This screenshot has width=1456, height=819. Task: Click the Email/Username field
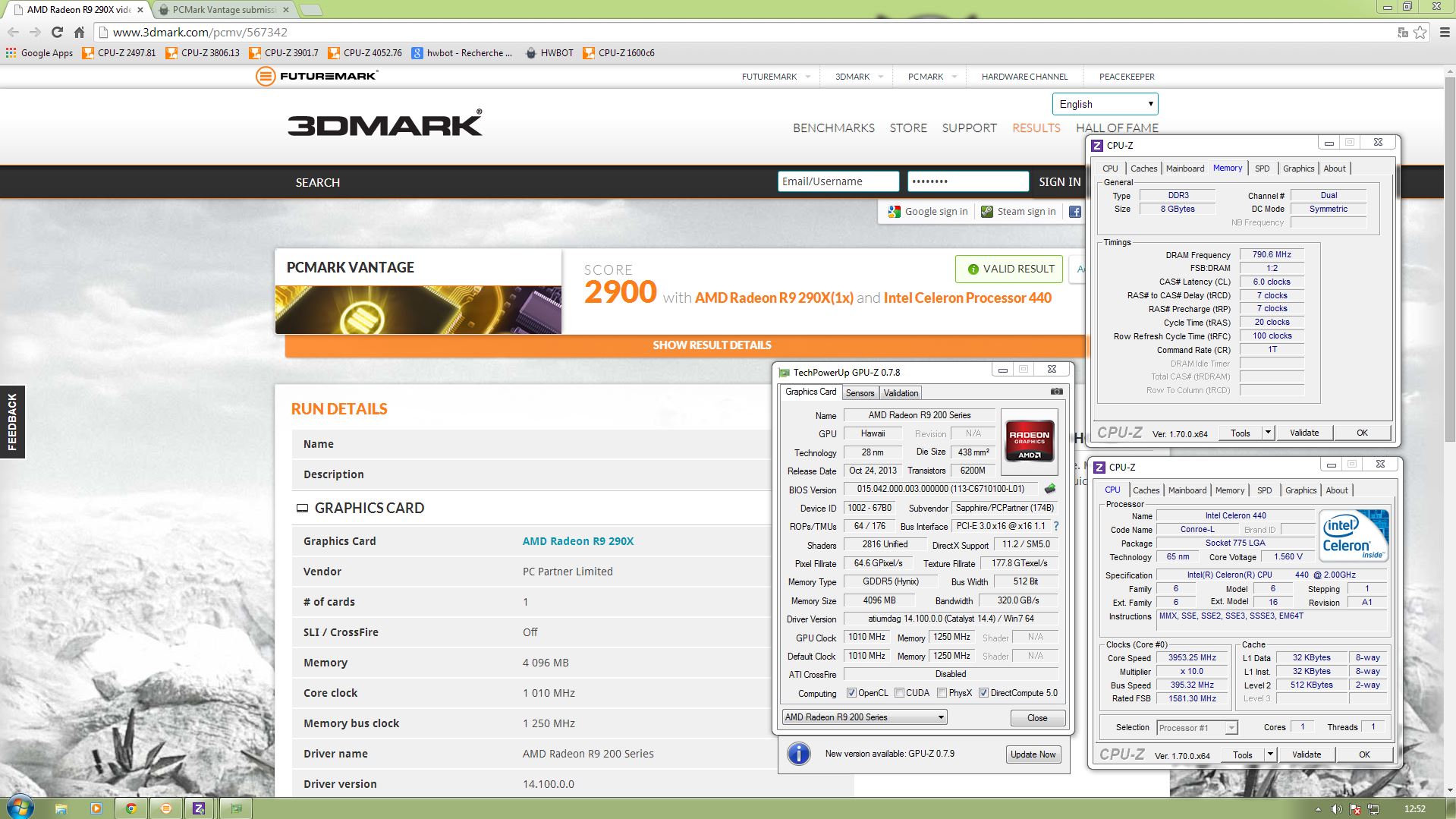(x=838, y=181)
